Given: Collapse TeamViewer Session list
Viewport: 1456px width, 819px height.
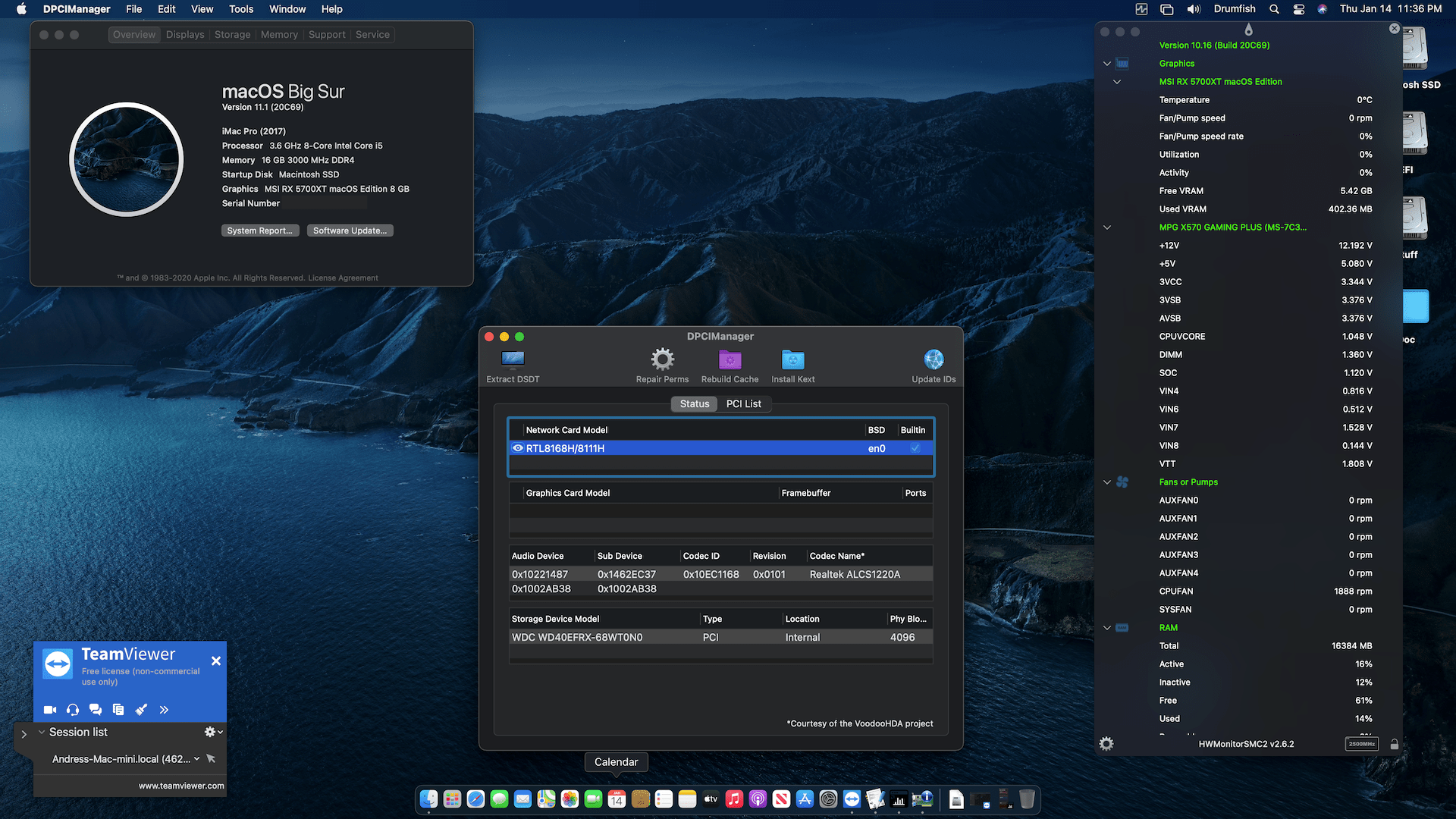Looking at the screenshot, I should coord(42,732).
